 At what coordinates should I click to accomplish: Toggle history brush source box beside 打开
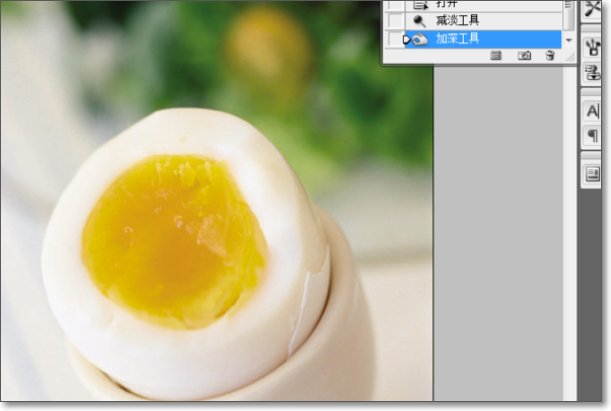pyautogui.click(x=394, y=4)
